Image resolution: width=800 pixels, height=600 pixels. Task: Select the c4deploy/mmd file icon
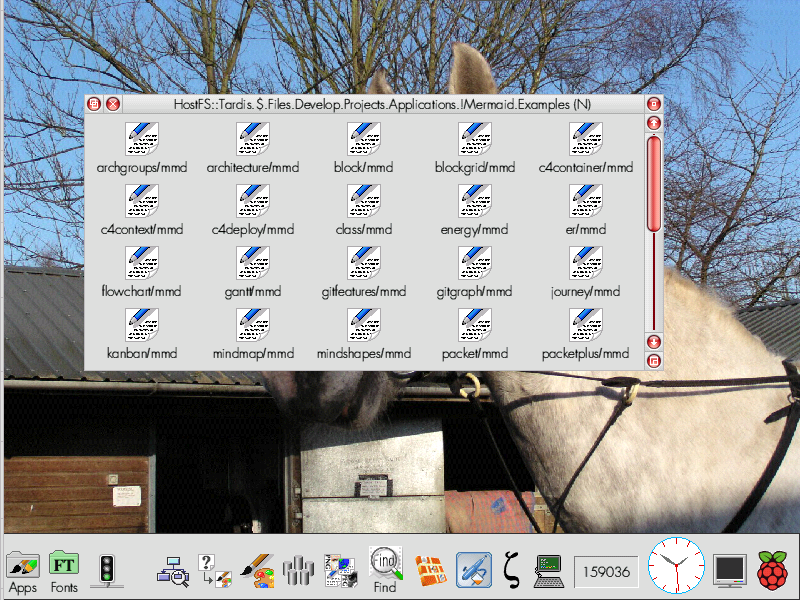coord(253,201)
